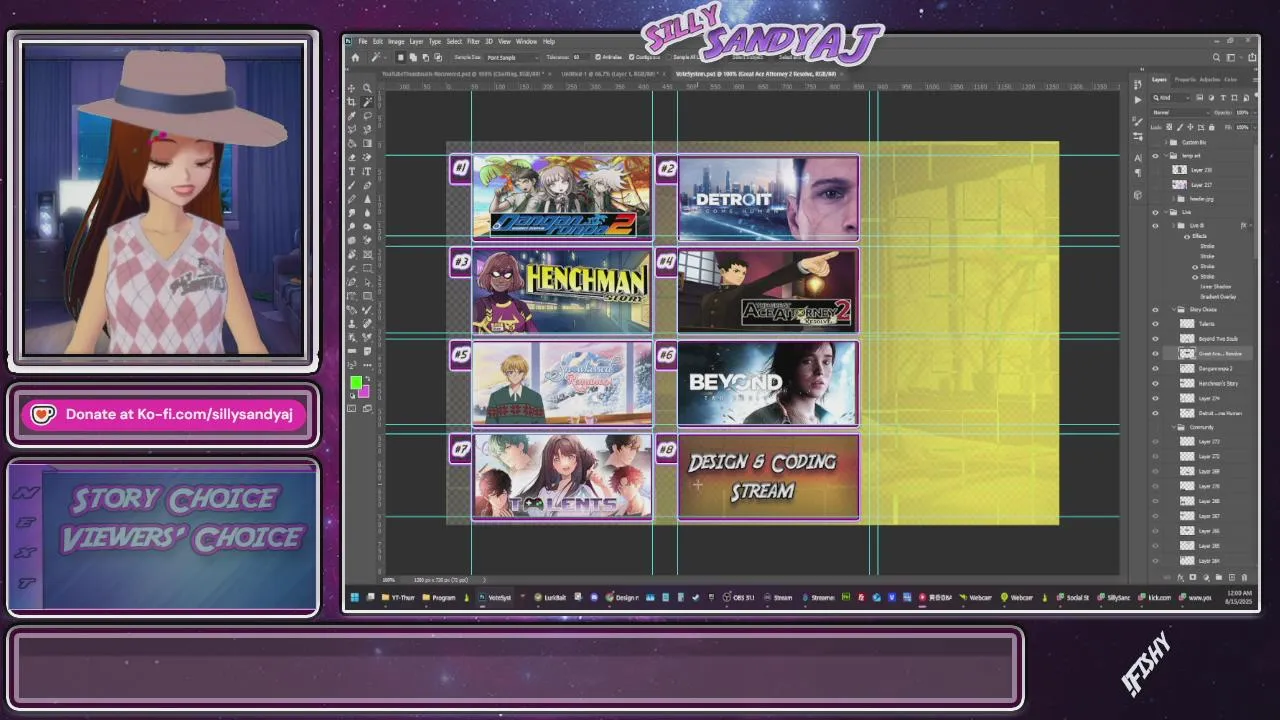
Task: Open the File menu
Action: [362, 41]
